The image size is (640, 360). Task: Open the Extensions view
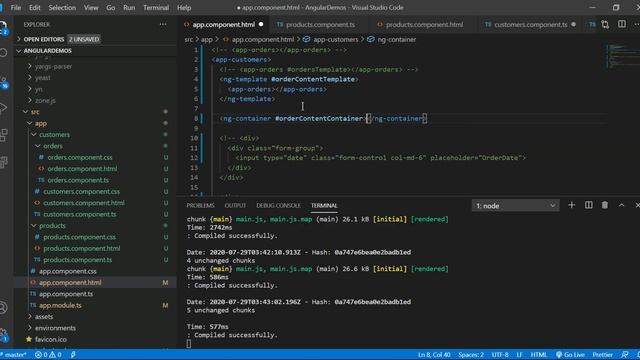pos(3,135)
